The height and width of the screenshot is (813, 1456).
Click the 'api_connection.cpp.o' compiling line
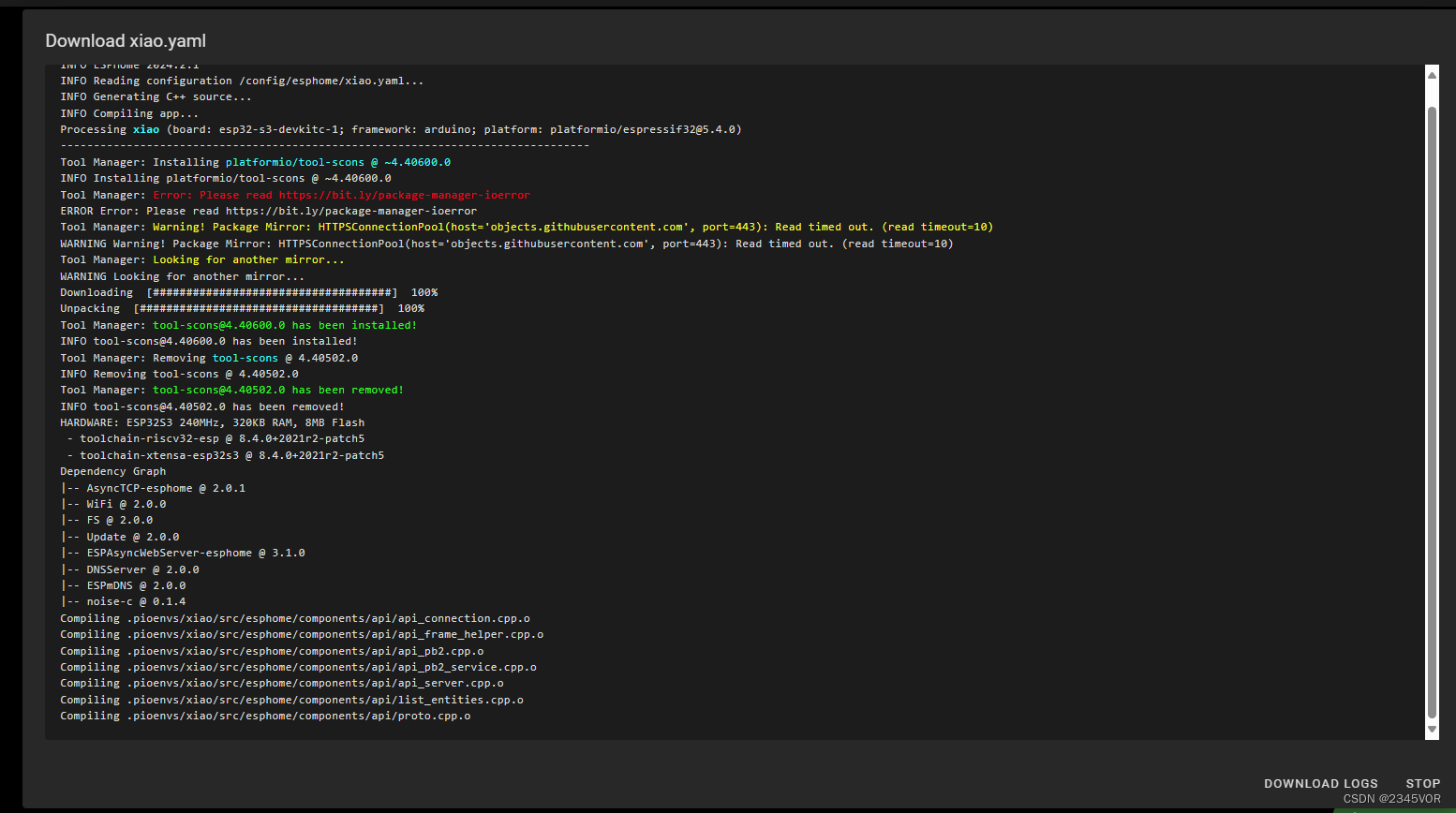[x=295, y=619]
